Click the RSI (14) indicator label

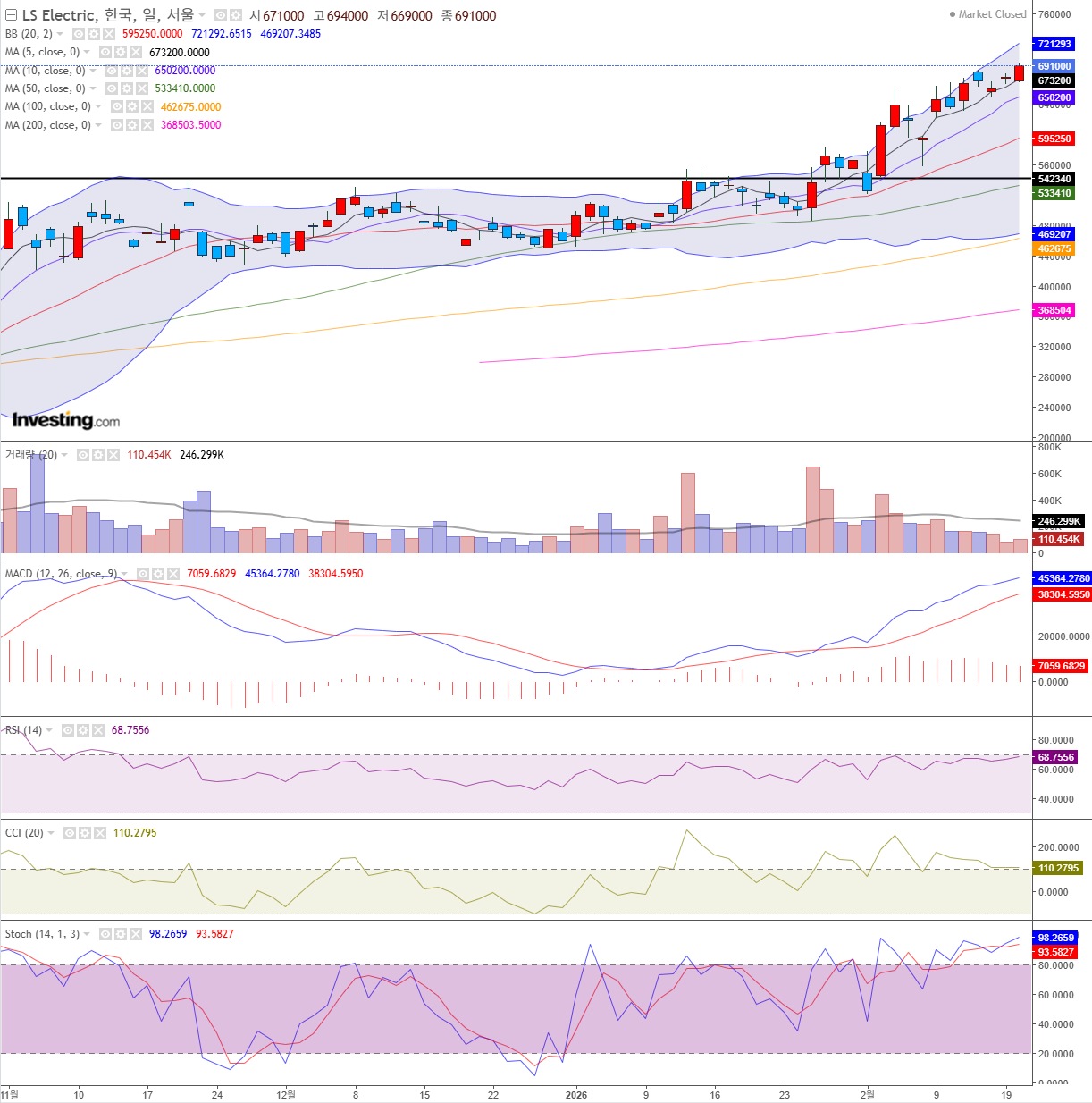(x=23, y=730)
